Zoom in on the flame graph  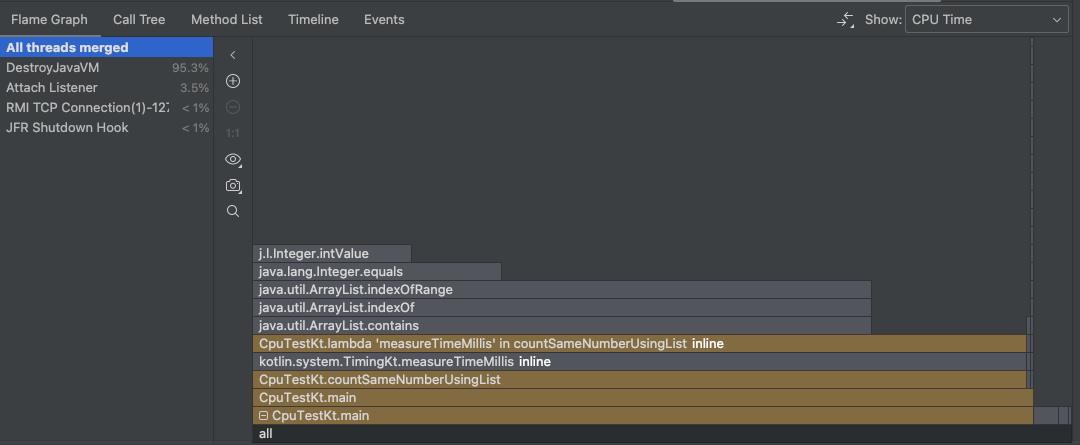pyautogui.click(x=233, y=81)
